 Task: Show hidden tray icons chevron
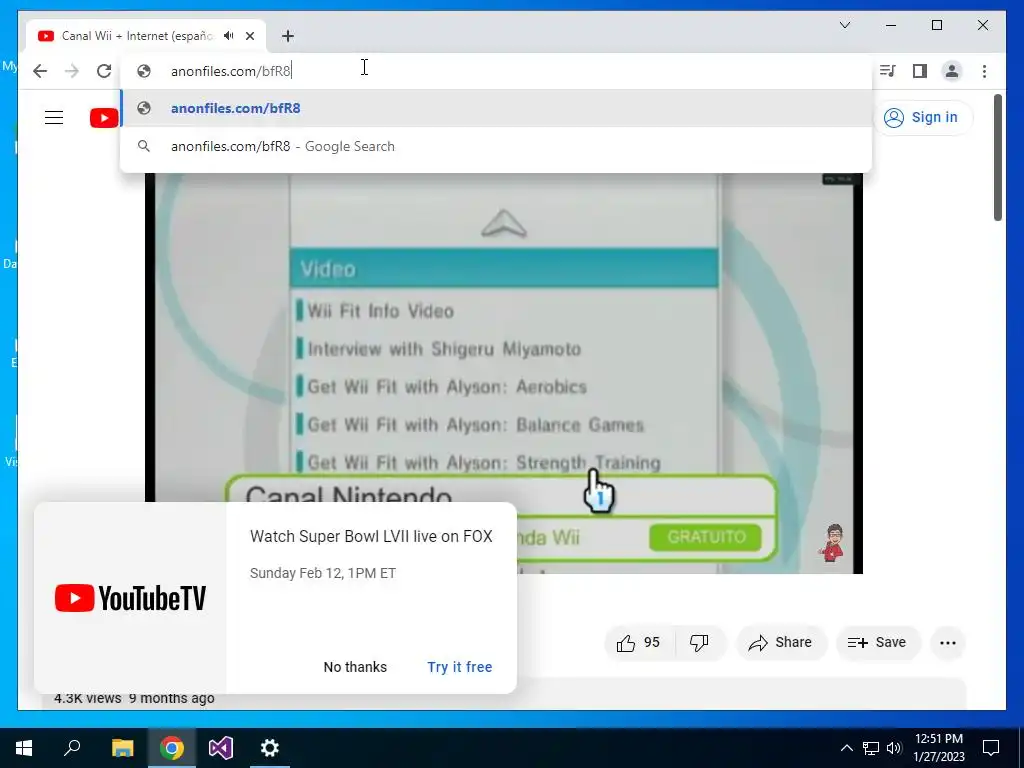(x=846, y=748)
